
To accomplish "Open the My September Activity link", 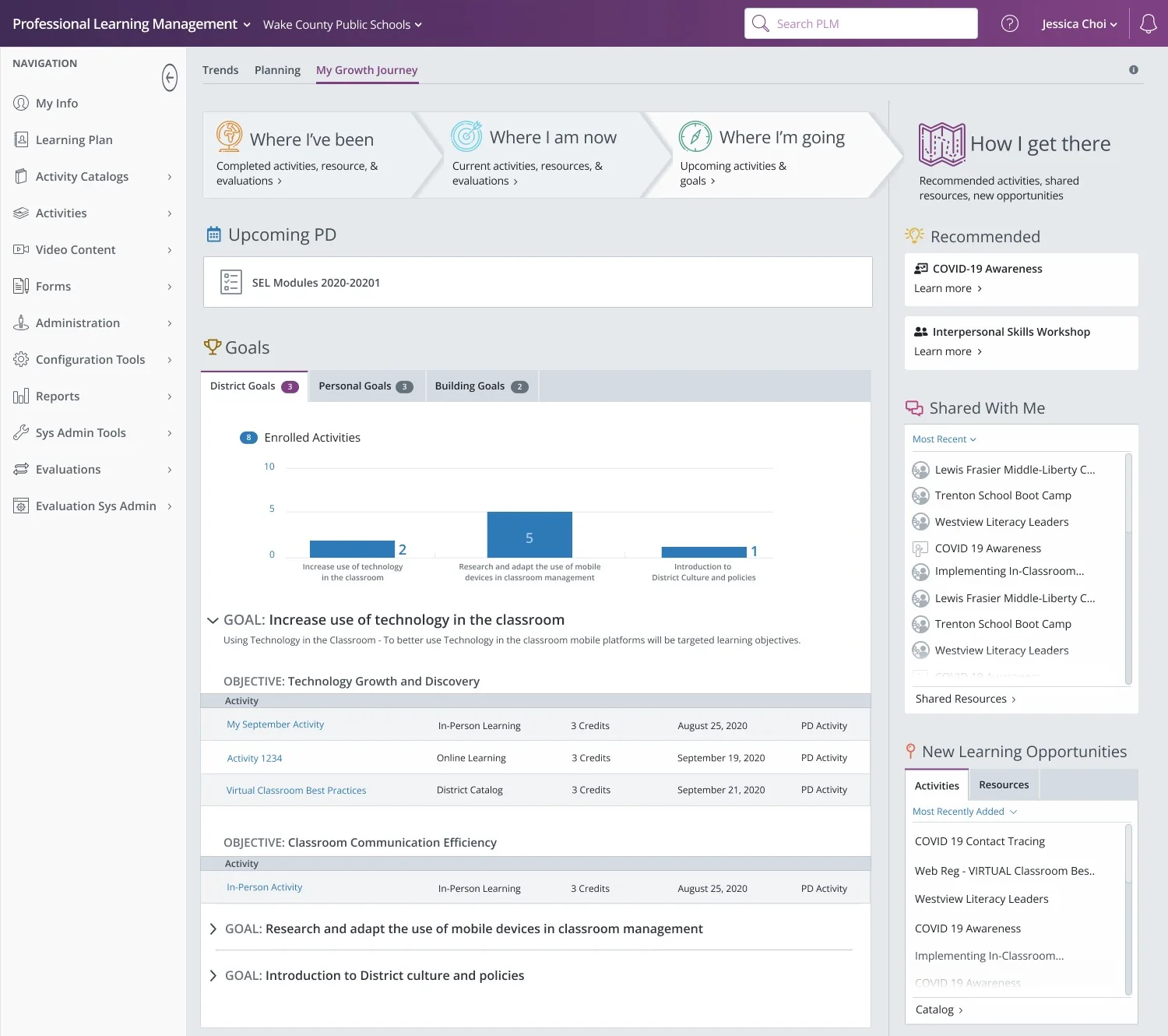I will [275, 724].
